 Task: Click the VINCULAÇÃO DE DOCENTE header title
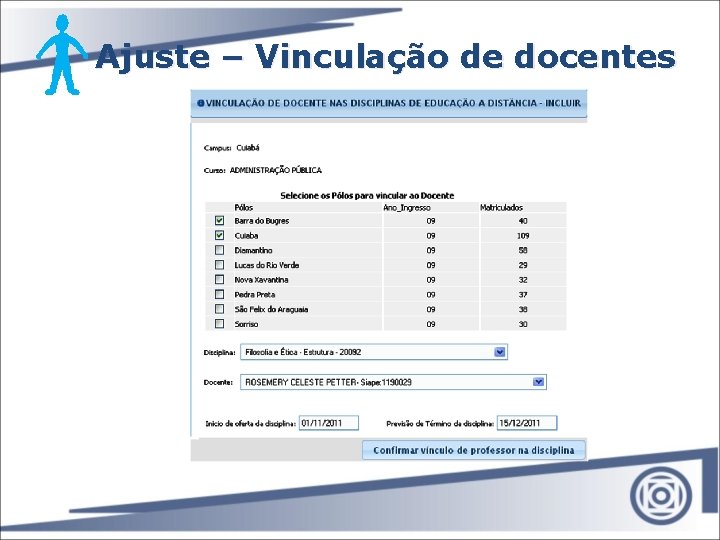393,103
